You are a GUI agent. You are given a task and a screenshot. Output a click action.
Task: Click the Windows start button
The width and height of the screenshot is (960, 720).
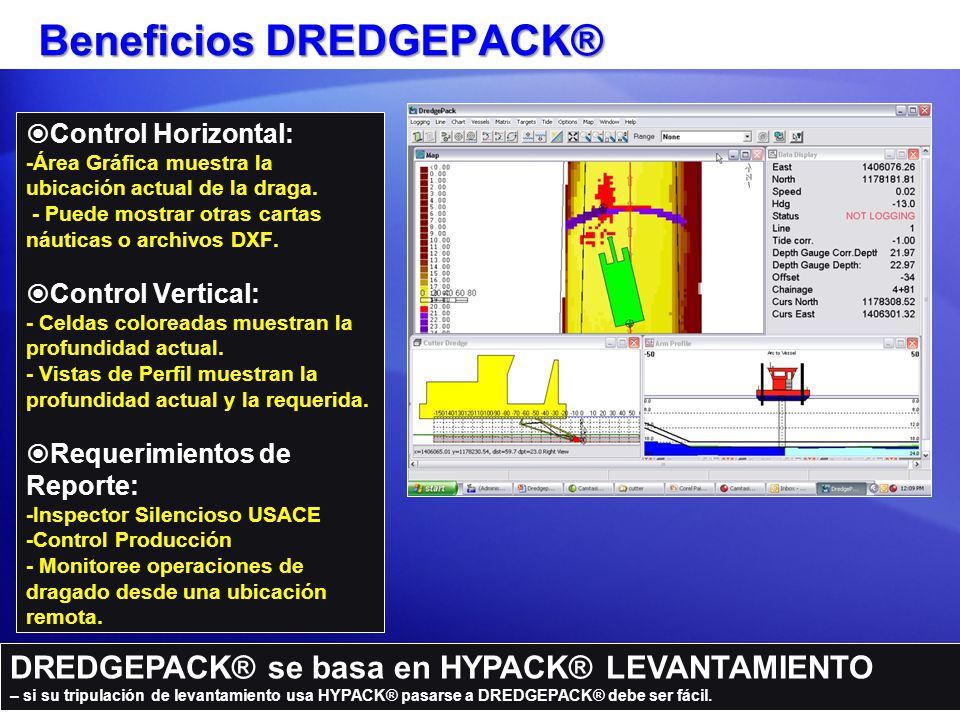[432, 488]
